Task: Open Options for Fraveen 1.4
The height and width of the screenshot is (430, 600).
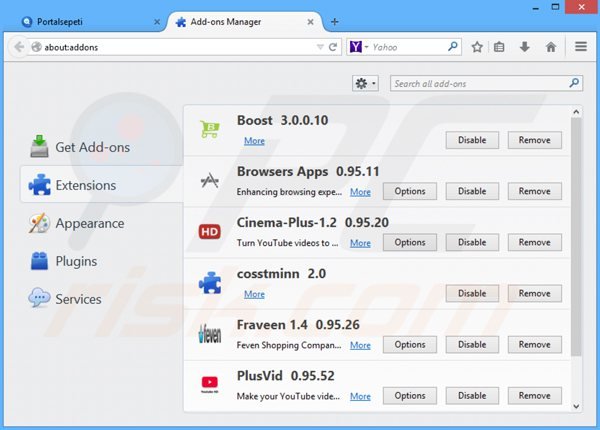Action: pyautogui.click(x=410, y=344)
